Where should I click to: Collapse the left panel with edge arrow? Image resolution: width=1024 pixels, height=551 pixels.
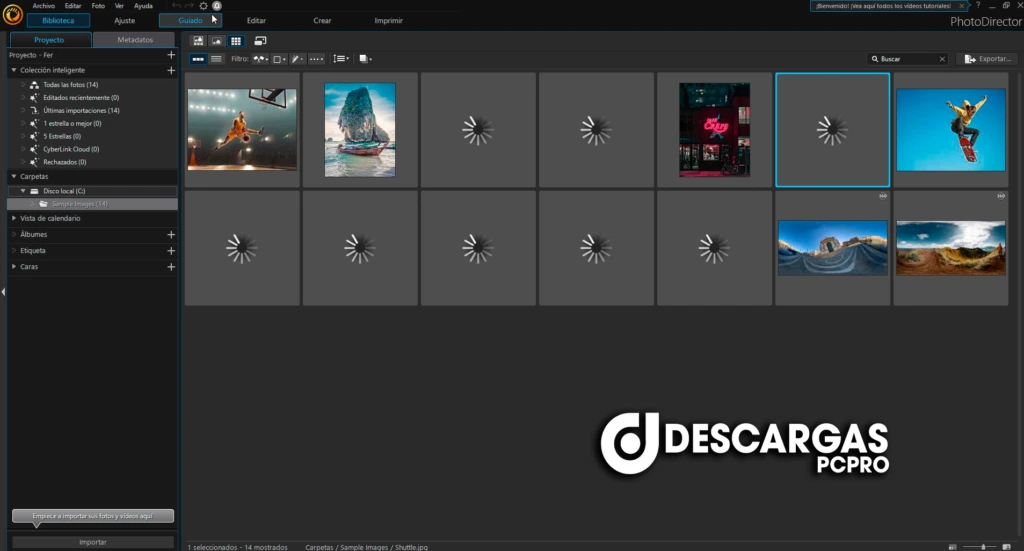(x=3, y=291)
